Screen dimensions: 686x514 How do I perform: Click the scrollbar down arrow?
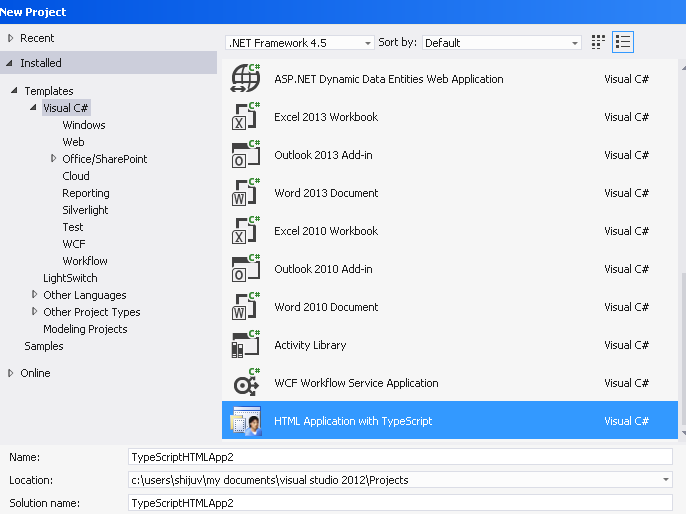click(x=683, y=433)
